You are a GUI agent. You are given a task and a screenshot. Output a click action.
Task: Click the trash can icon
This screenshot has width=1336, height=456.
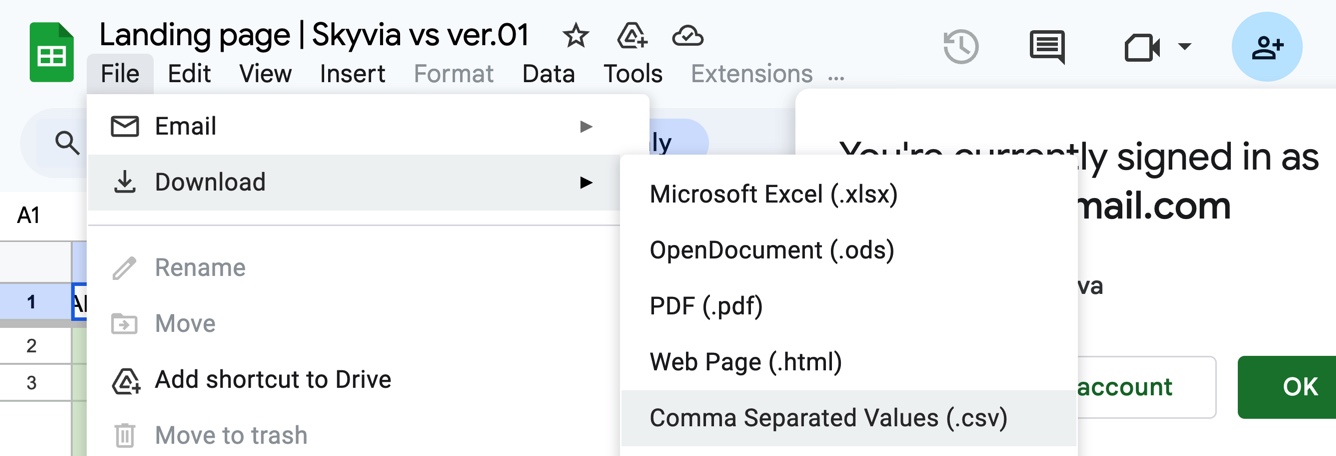click(x=124, y=435)
